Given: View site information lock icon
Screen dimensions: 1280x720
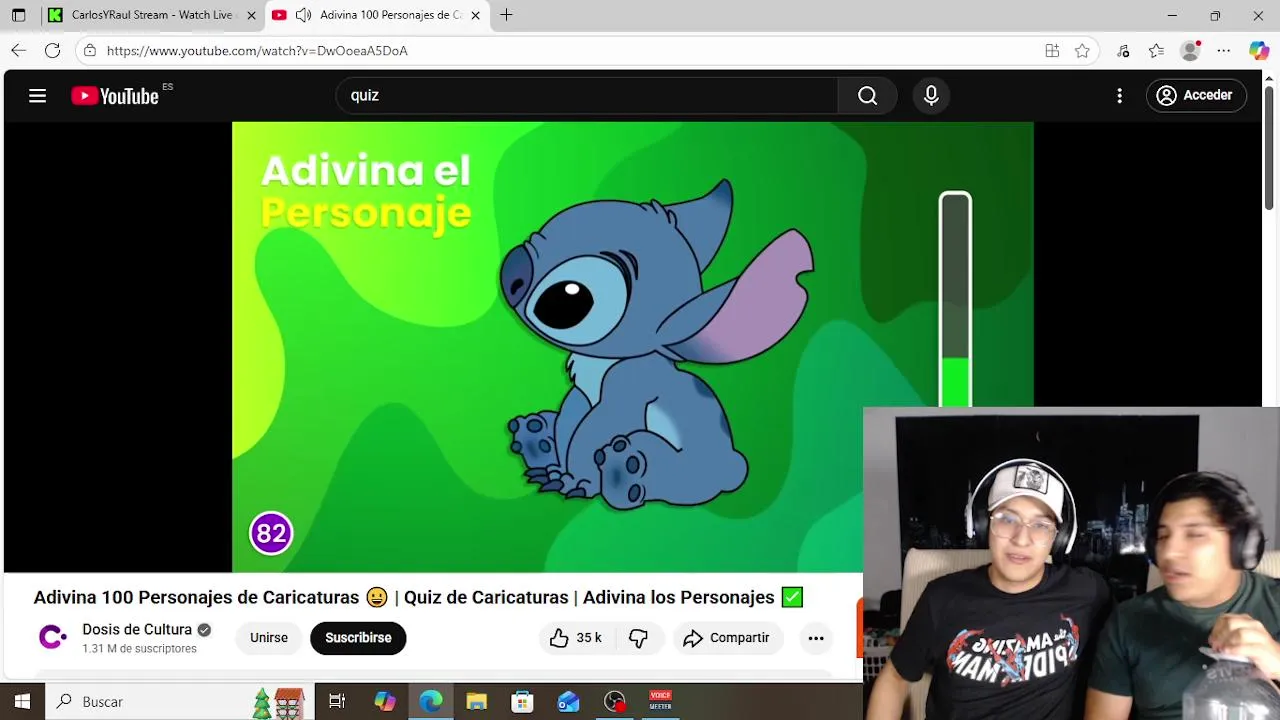Looking at the screenshot, I should 90,50.
